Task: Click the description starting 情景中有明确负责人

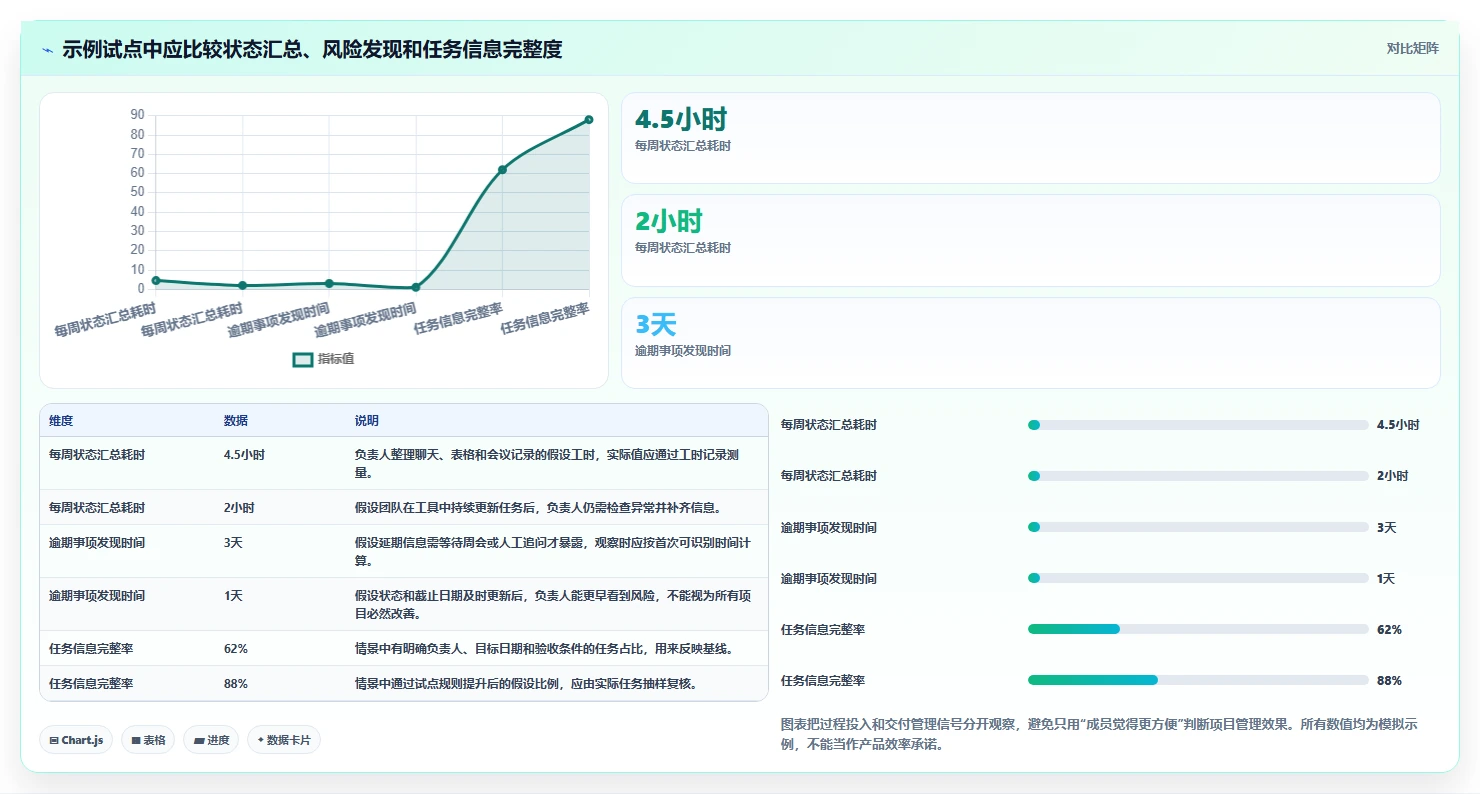Action: pyautogui.click(x=544, y=648)
